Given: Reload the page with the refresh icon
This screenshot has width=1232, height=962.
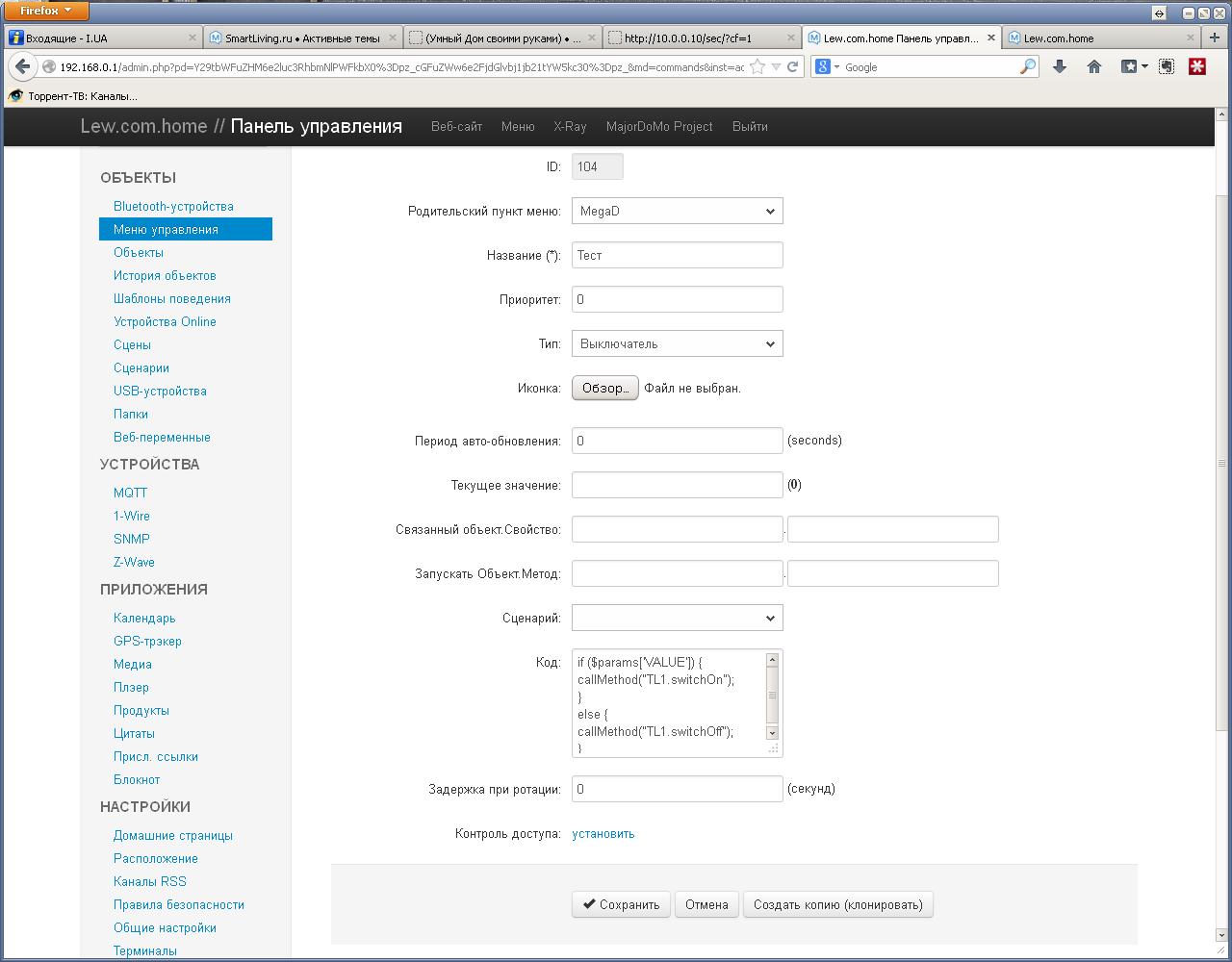Looking at the screenshot, I should [792, 66].
